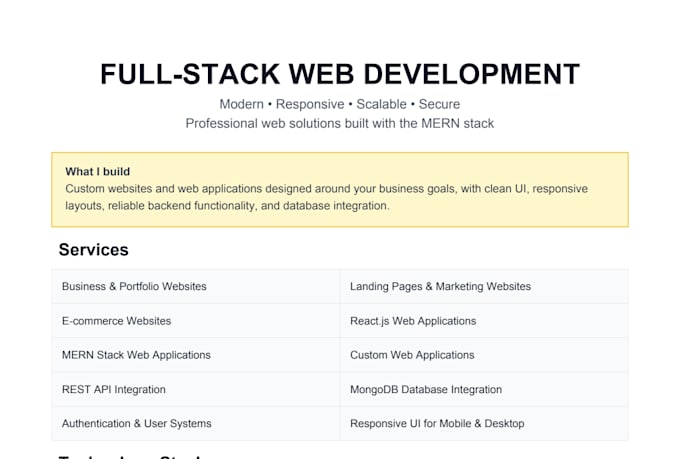The height and width of the screenshot is (459, 680).
Task: Click the tagline 'Modern • Responsive • Scalable • Secure'
Action: pos(340,104)
